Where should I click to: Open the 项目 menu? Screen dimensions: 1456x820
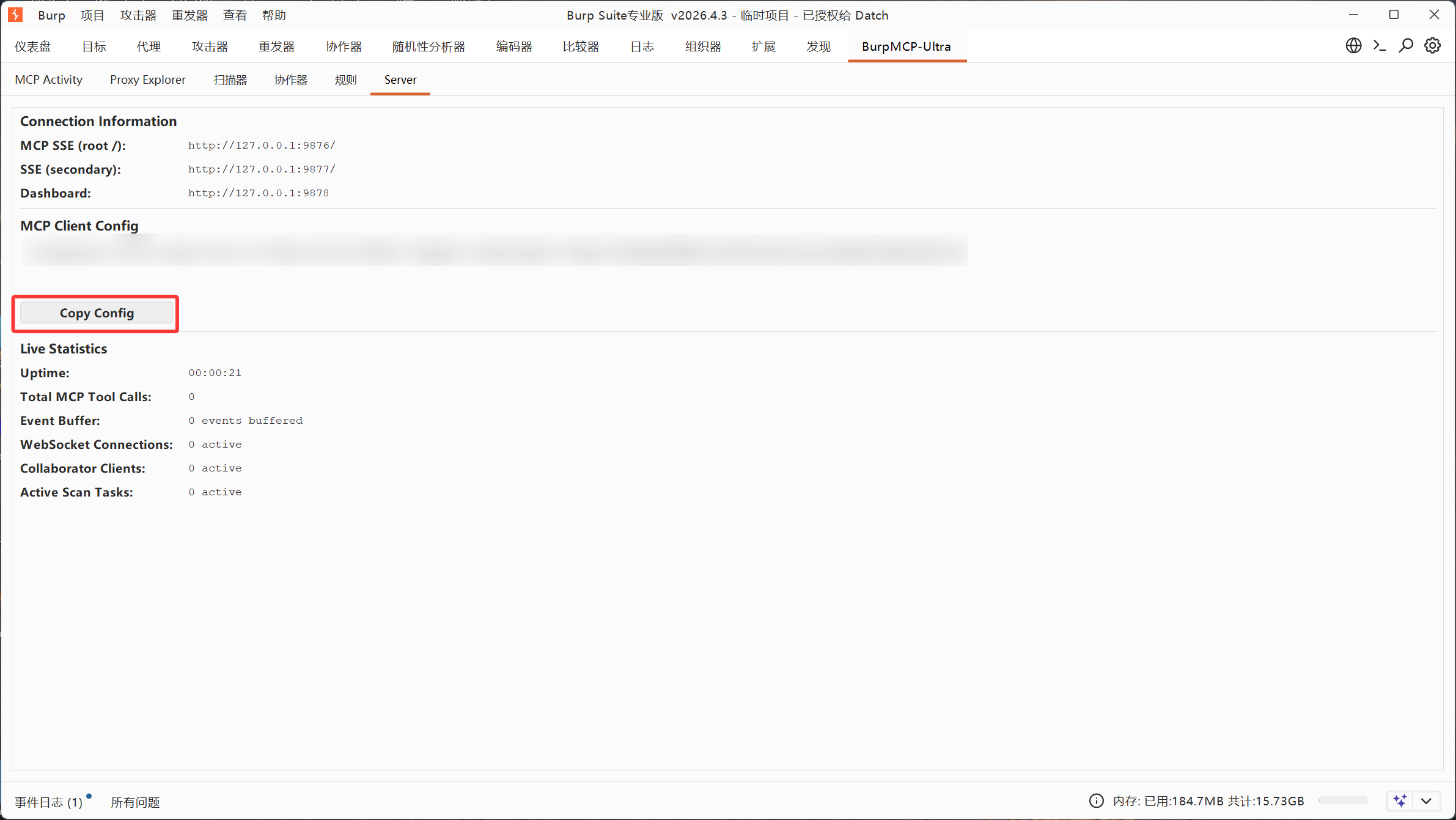point(92,15)
